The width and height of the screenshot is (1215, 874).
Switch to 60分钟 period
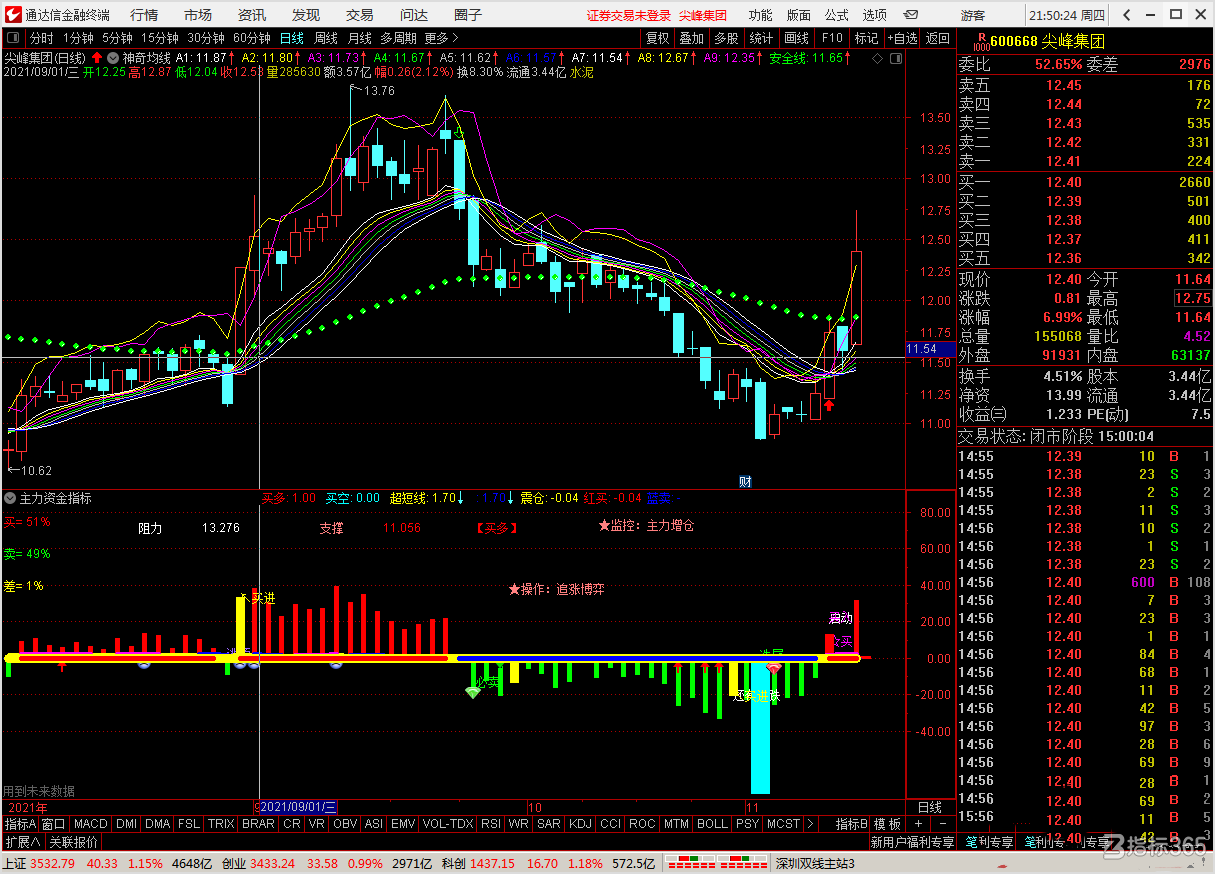[x=253, y=38]
